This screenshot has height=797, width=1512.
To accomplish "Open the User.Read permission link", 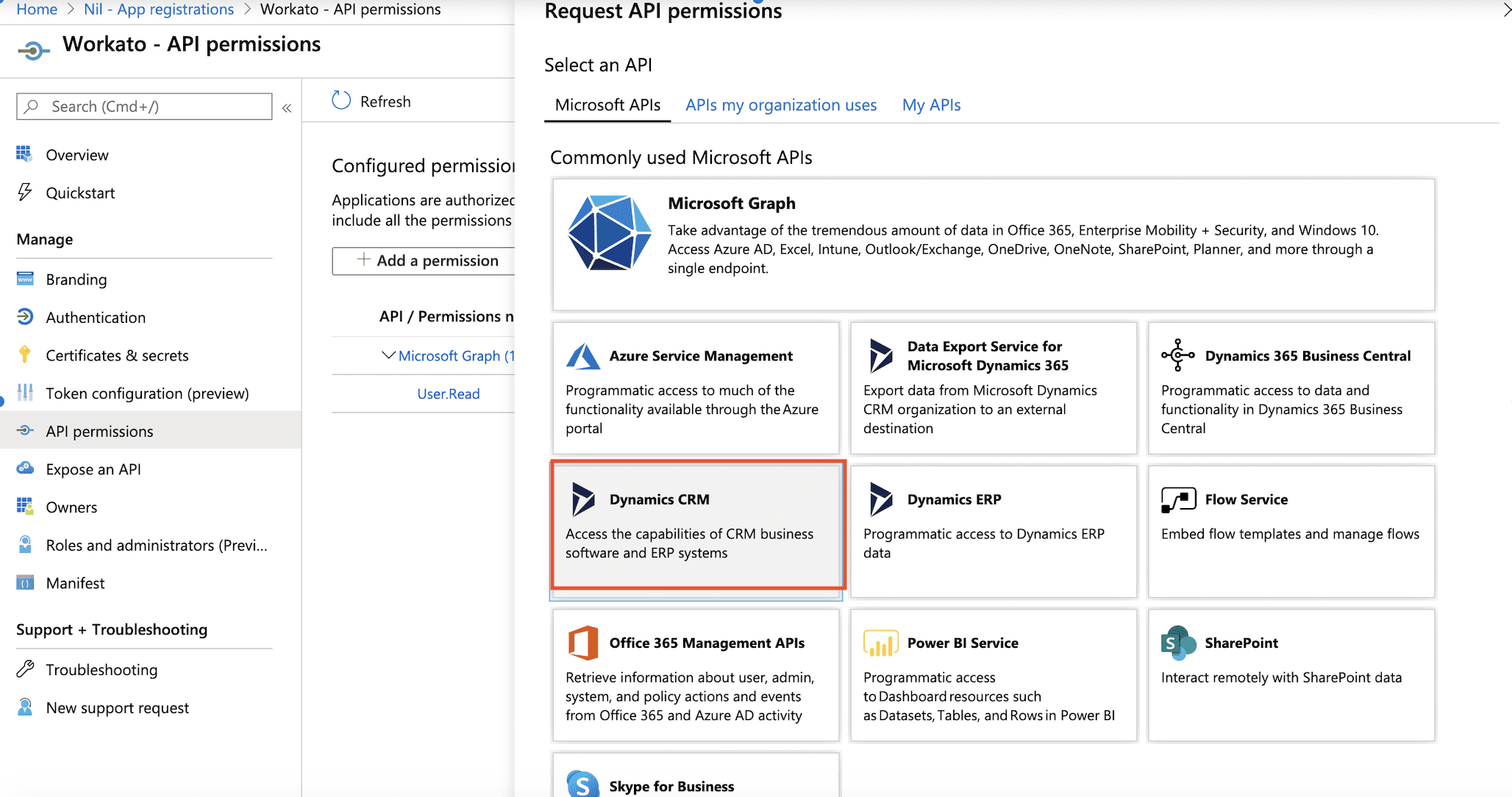I will [x=448, y=393].
